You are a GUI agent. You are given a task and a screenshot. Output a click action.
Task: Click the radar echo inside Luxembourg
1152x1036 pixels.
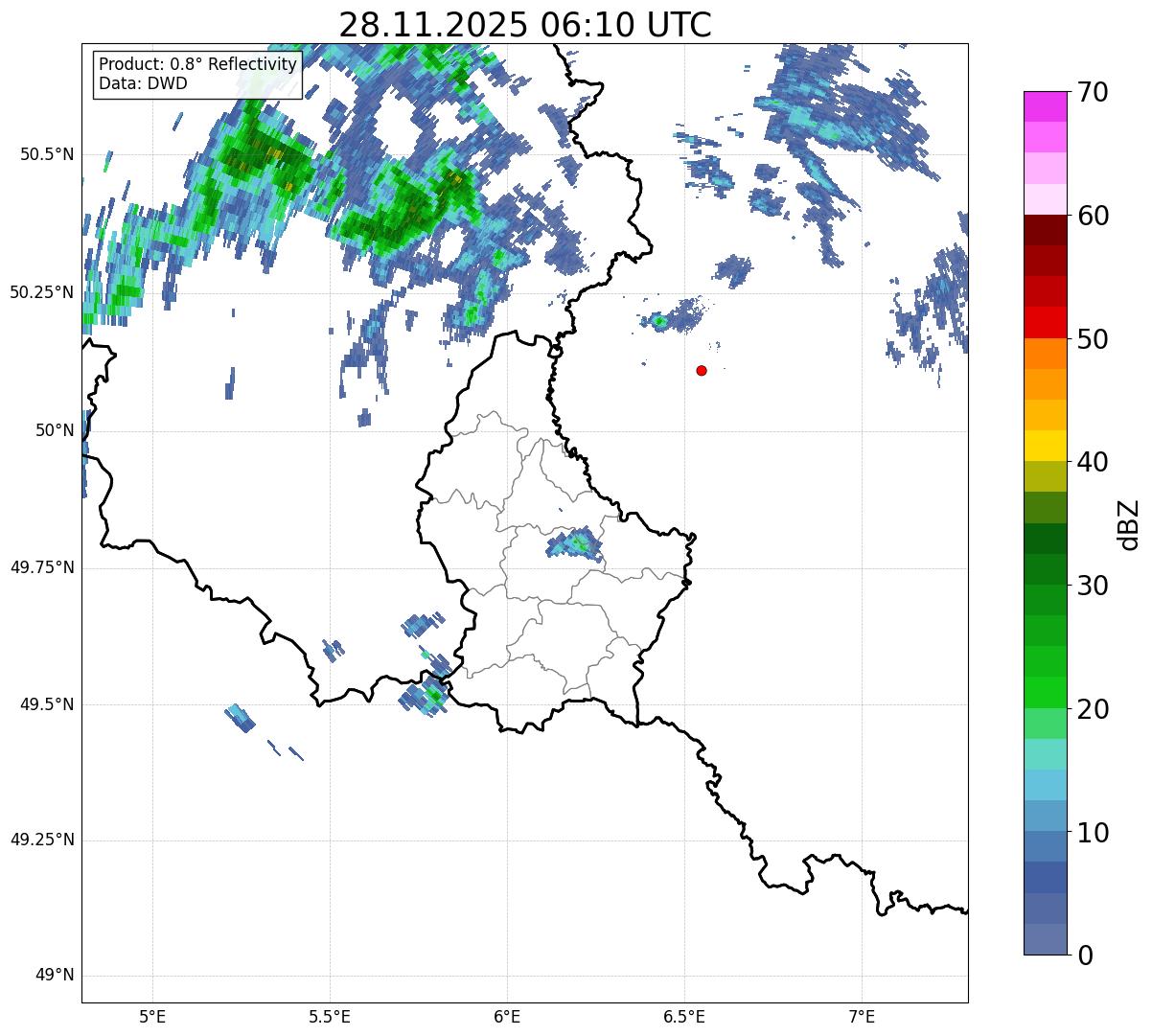[x=575, y=544]
